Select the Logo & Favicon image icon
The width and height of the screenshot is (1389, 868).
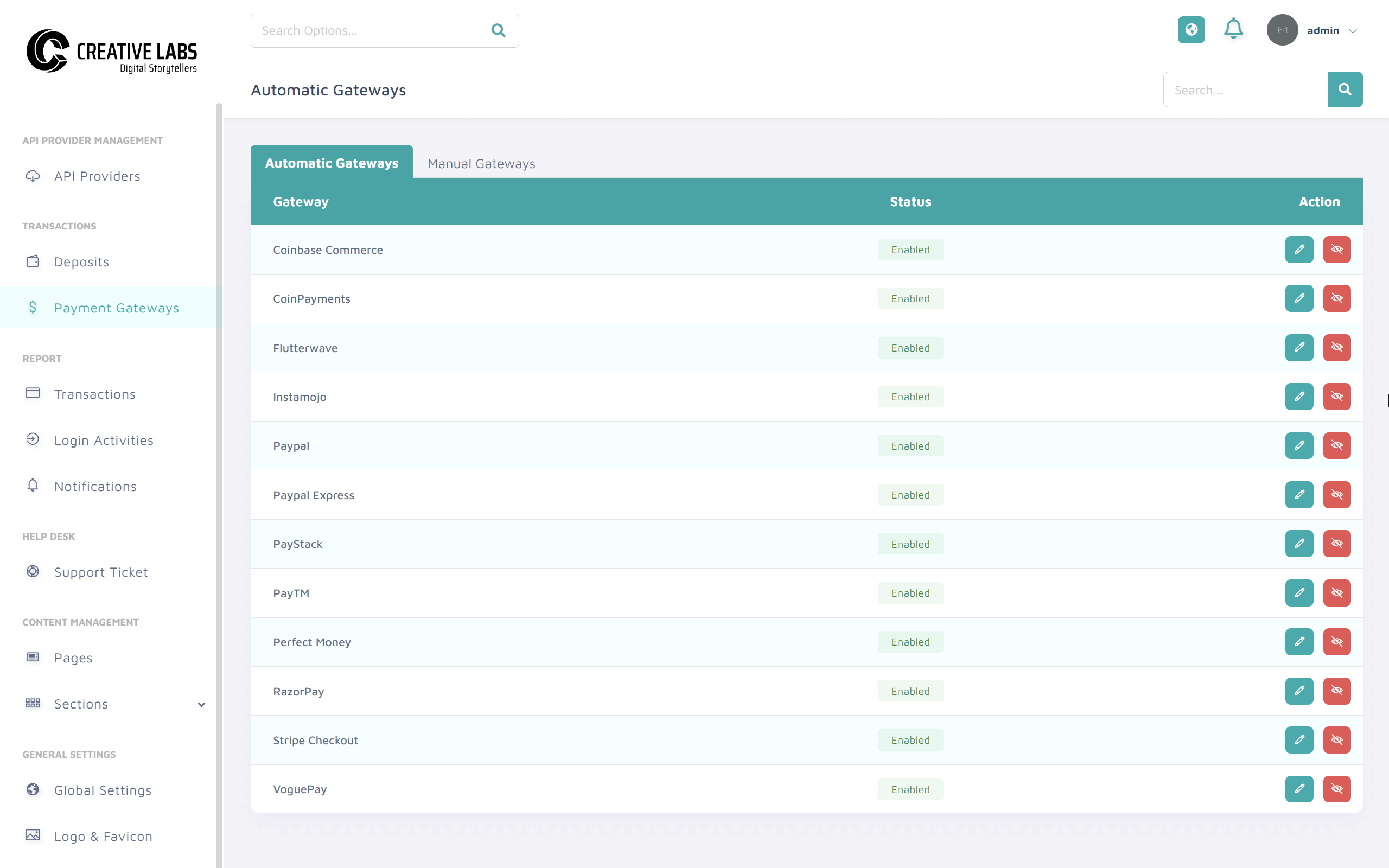[x=33, y=836]
